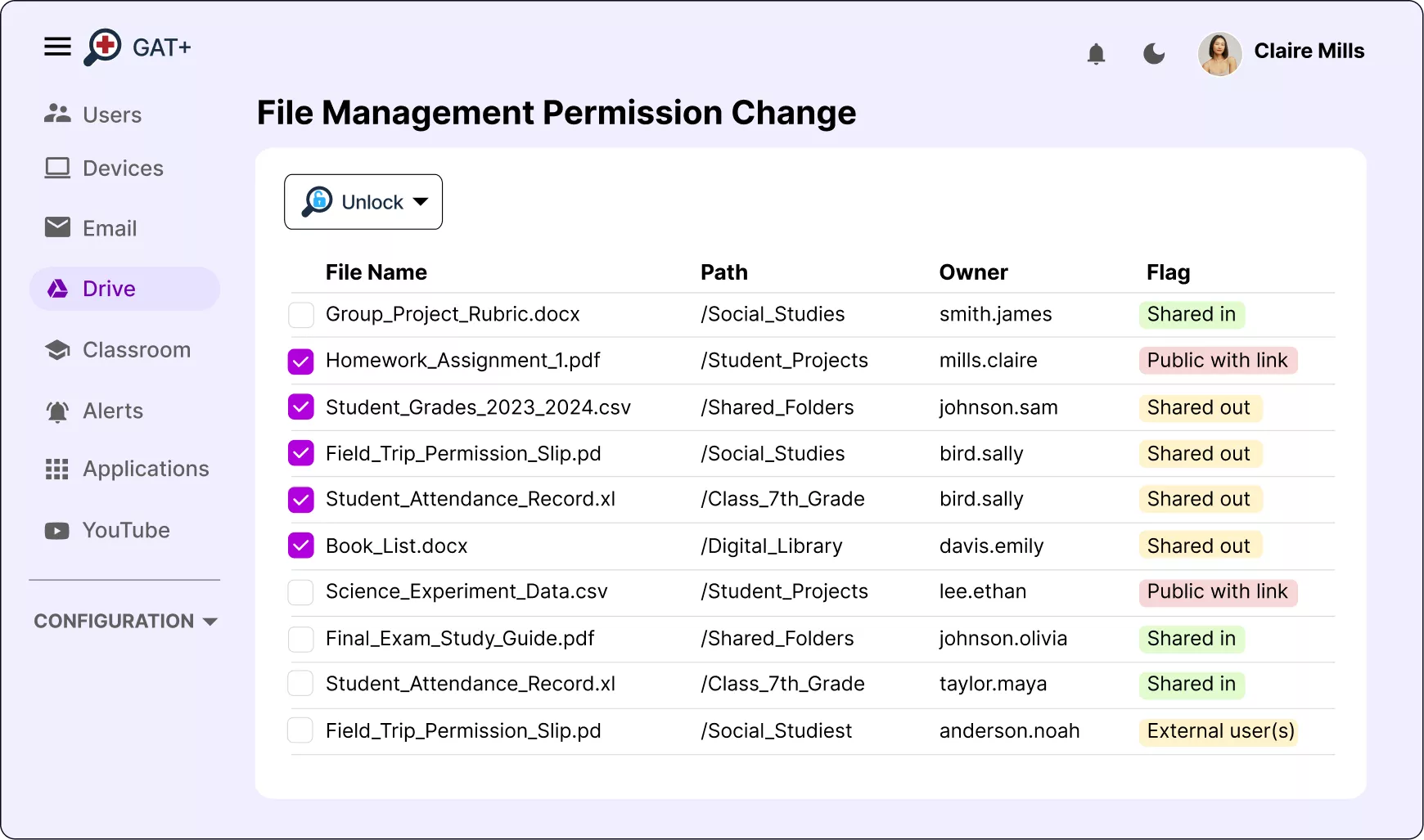Click the YouTube play icon

click(x=57, y=531)
